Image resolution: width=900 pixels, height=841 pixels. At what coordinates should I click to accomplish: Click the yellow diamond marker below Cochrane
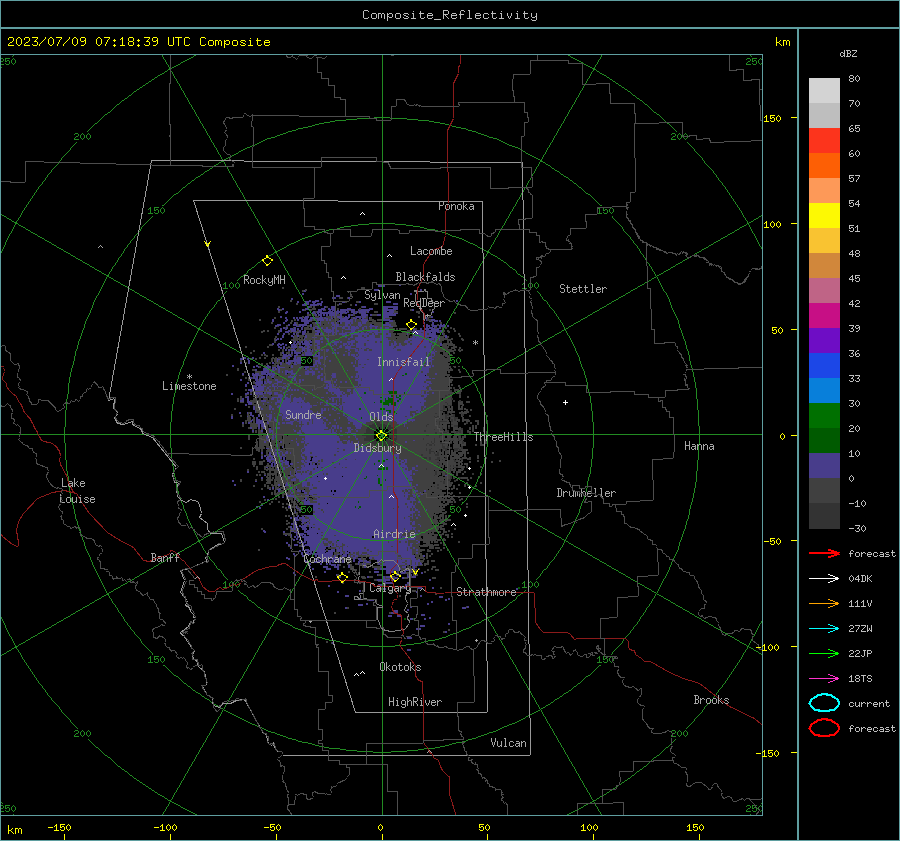[x=343, y=577]
